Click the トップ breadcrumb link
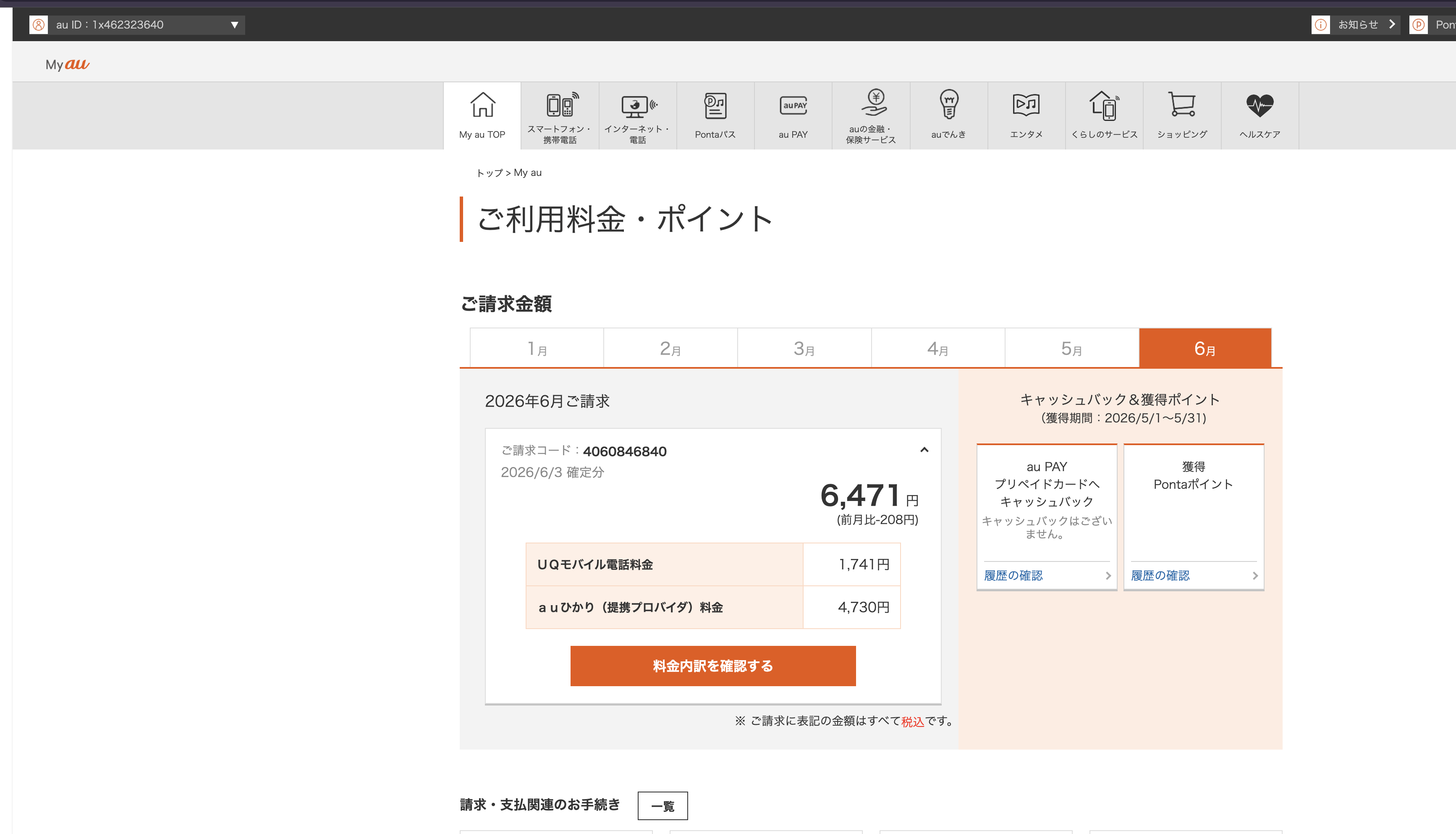 pos(490,173)
